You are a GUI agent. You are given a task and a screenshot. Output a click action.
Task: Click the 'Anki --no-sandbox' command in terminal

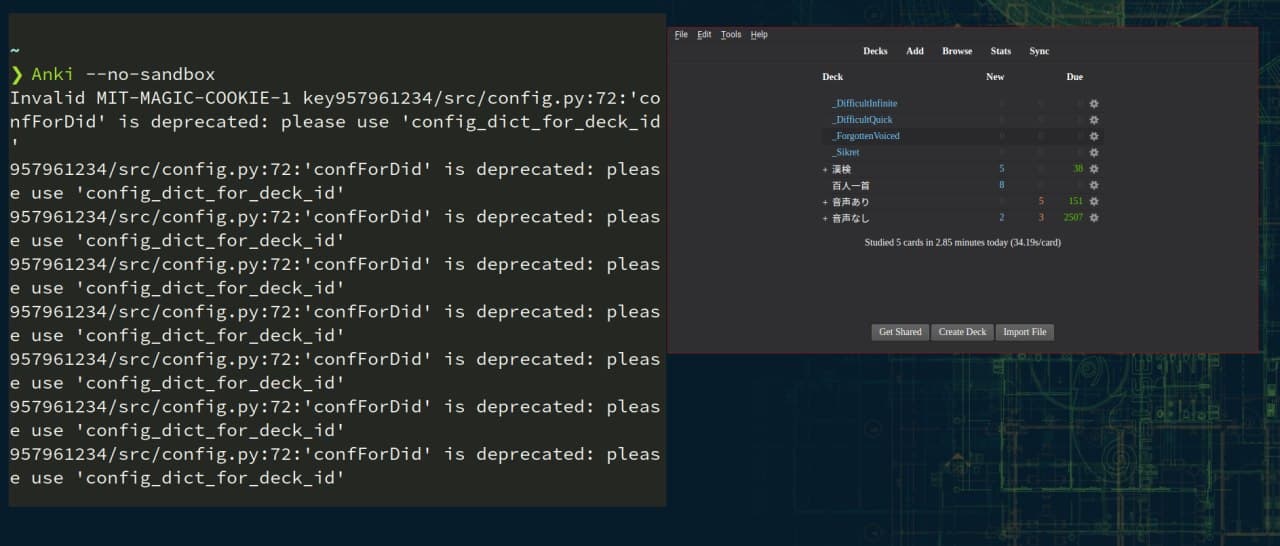coord(123,74)
